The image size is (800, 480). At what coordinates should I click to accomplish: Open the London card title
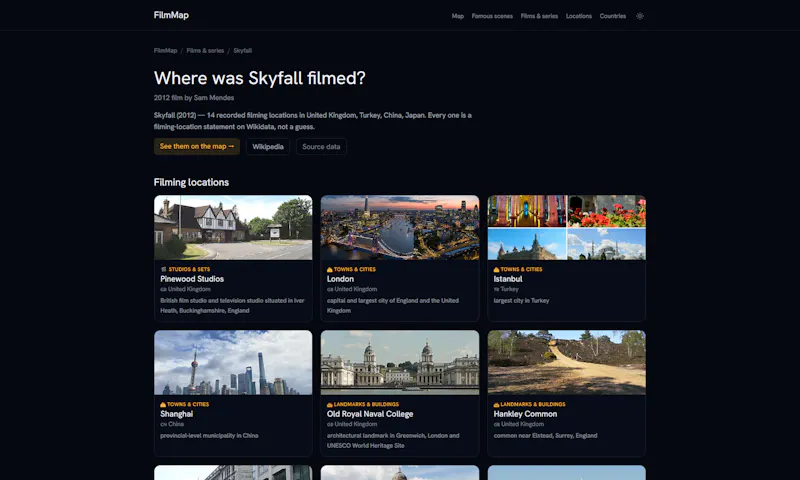[340, 279]
